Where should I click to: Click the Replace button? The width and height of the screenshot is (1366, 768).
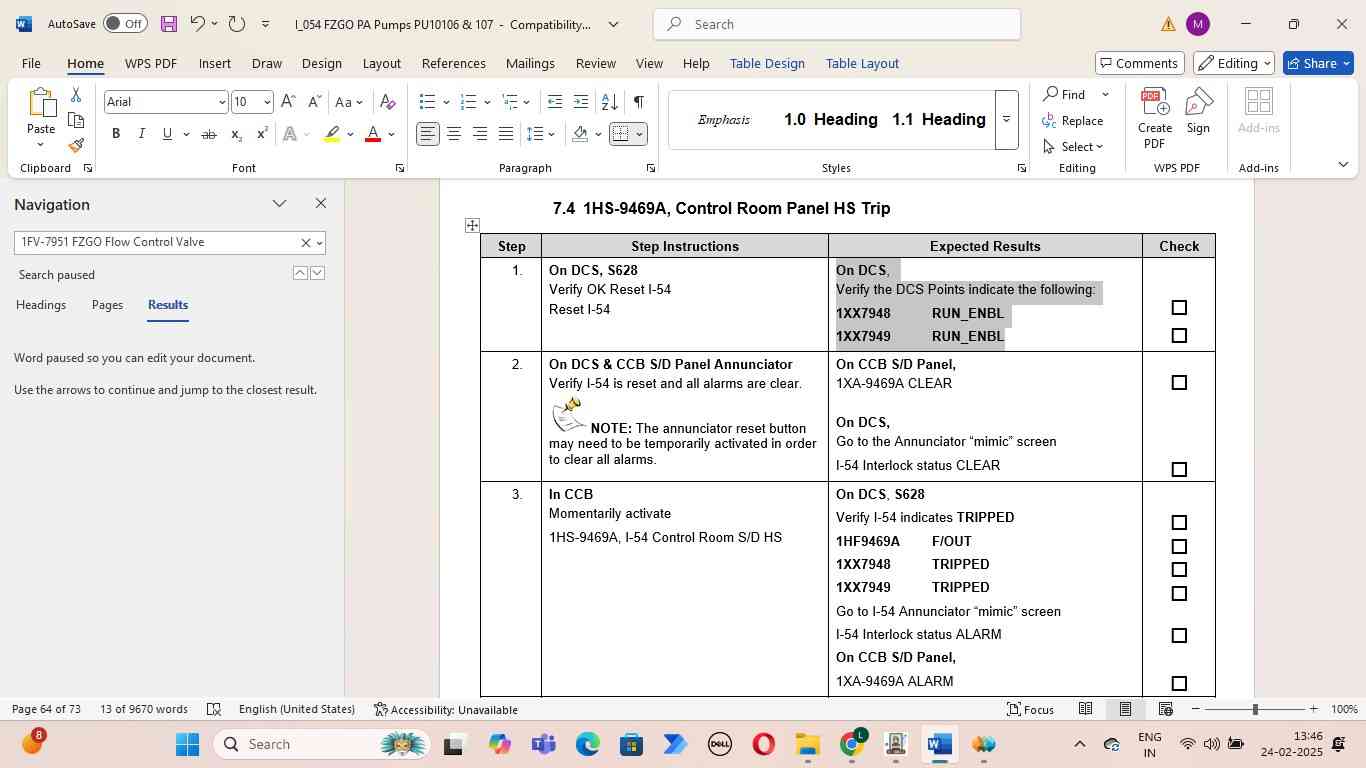click(x=1073, y=121)
